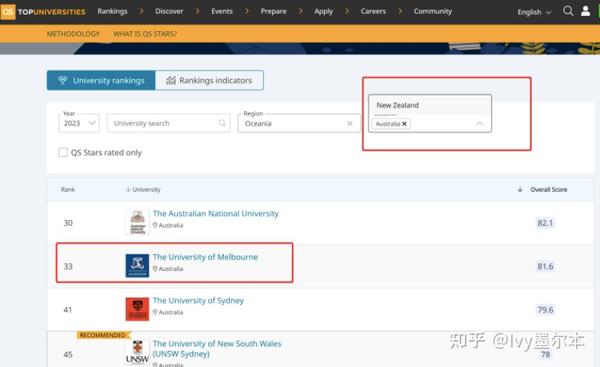
Task: Open the METHODOLOGY link
Action: 73,34
